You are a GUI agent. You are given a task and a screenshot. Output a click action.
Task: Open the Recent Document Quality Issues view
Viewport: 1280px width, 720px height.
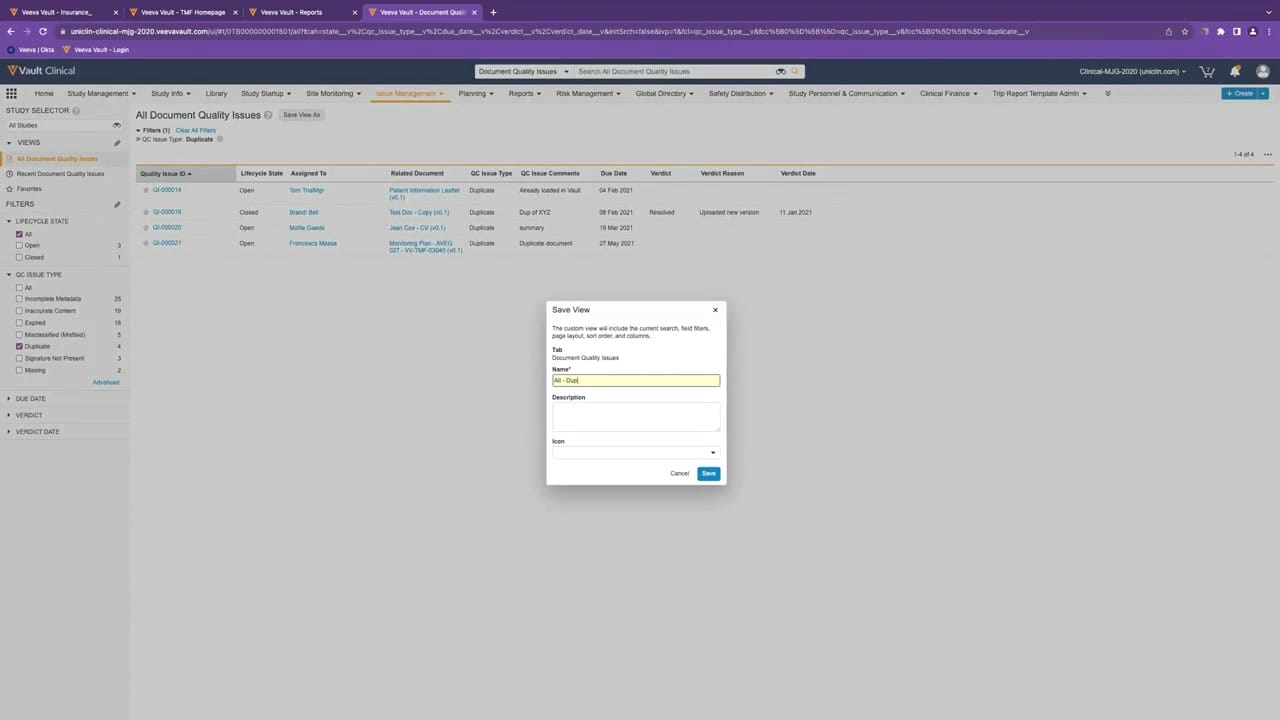[x=60, y=174]
